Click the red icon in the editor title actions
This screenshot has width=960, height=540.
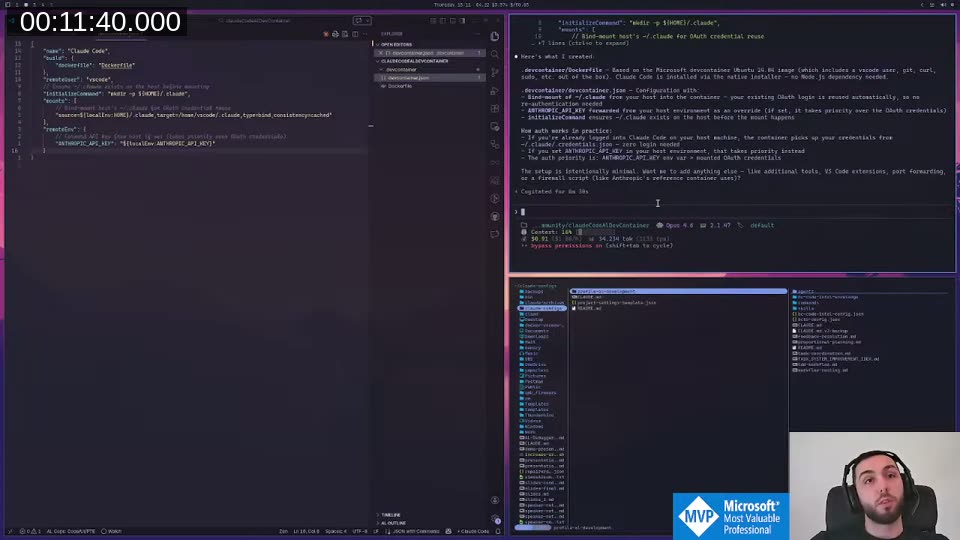click(x=326, y=34)
